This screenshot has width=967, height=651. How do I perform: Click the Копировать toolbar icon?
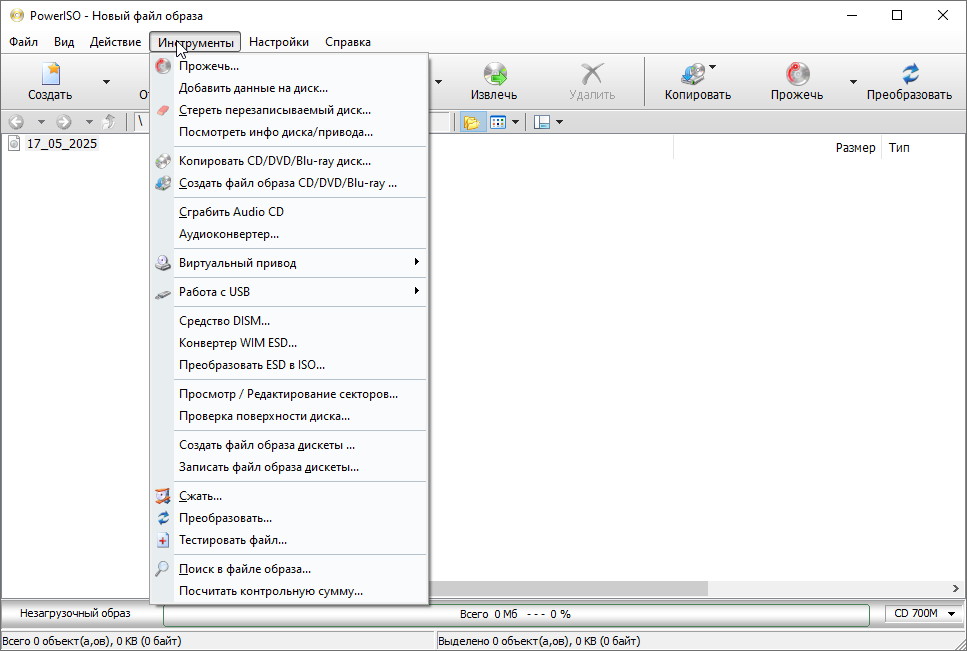[693, 74]
